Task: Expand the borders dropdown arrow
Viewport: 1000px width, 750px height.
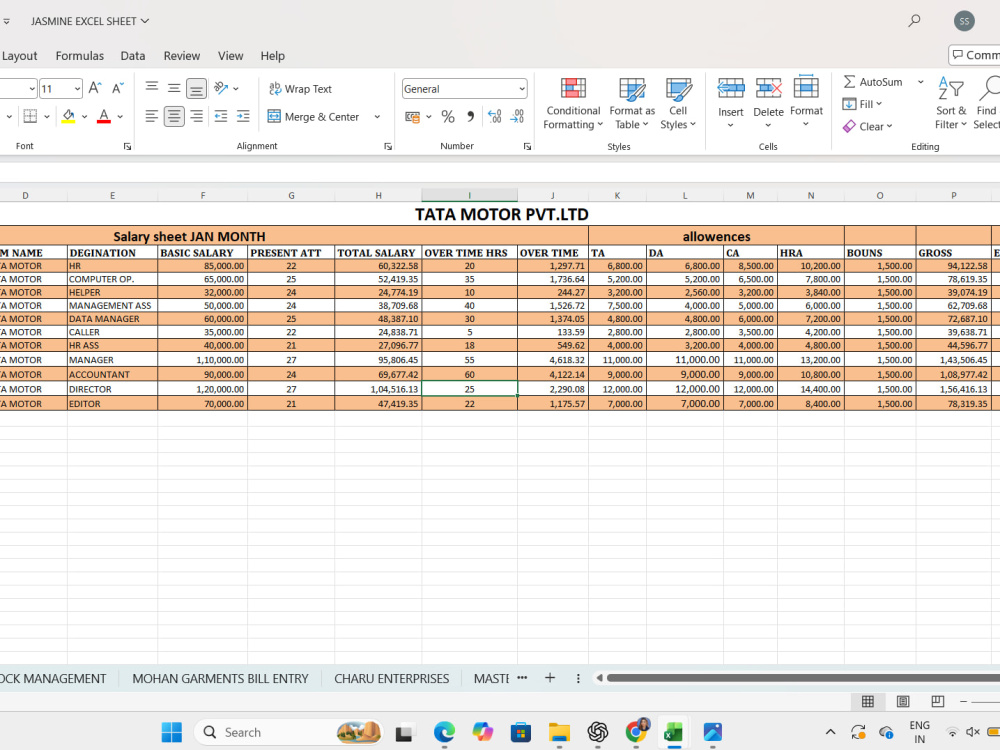Action: tap(47, 117)
